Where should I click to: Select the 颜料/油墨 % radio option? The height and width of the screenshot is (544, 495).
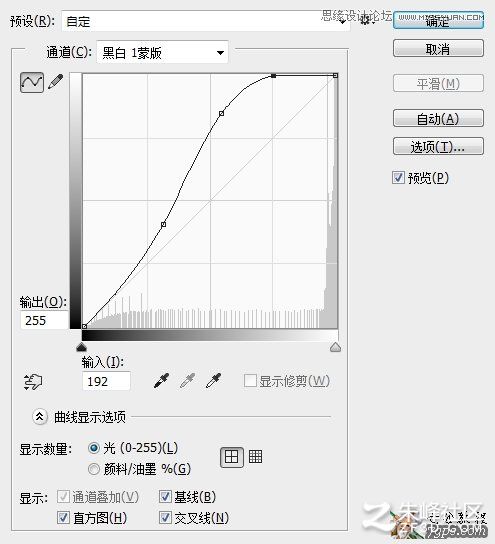(x=94, y=469)
